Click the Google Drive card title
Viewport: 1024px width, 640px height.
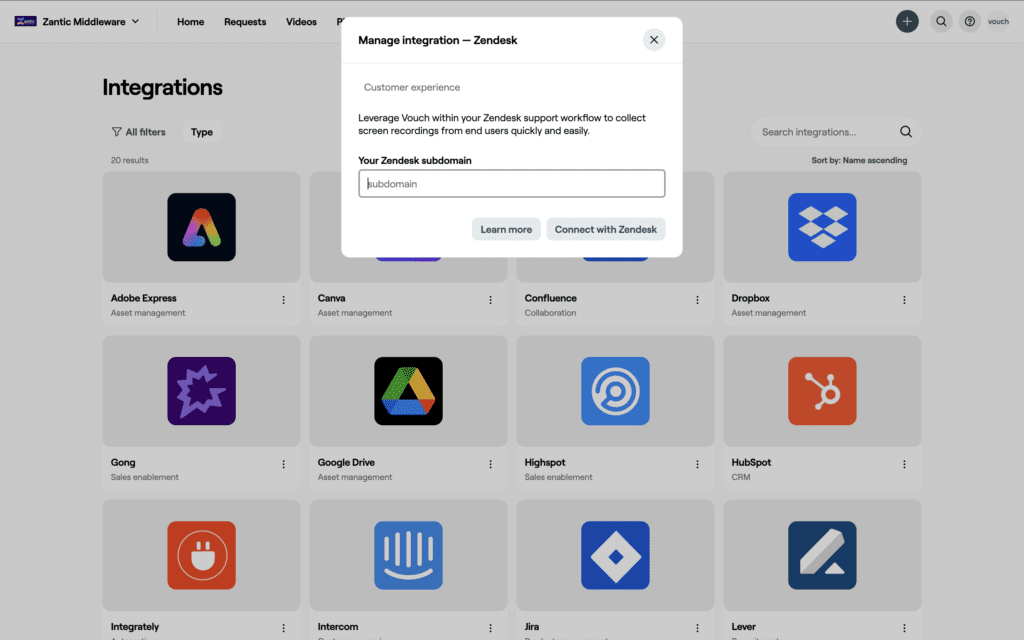[x=346, y=462]
